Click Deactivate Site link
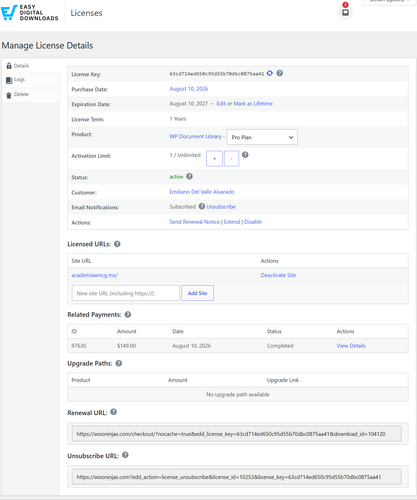 (278, 275)
